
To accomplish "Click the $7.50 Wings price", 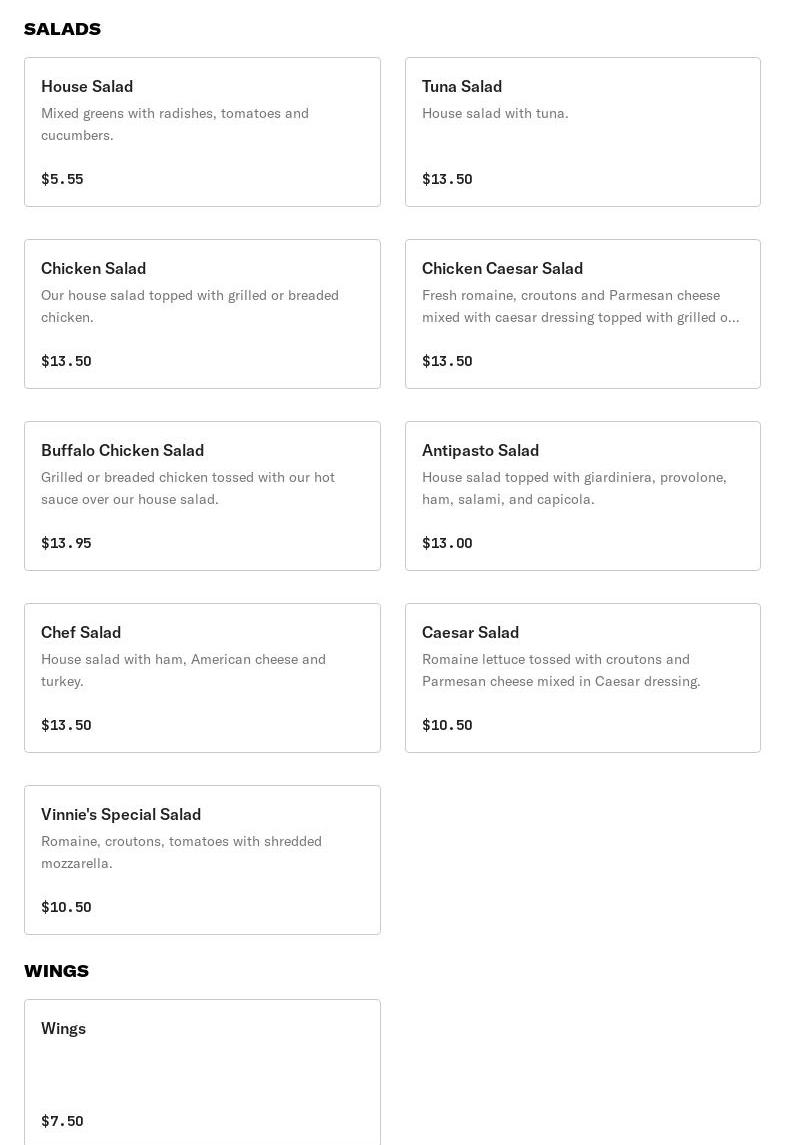I will click(62, 1121).
